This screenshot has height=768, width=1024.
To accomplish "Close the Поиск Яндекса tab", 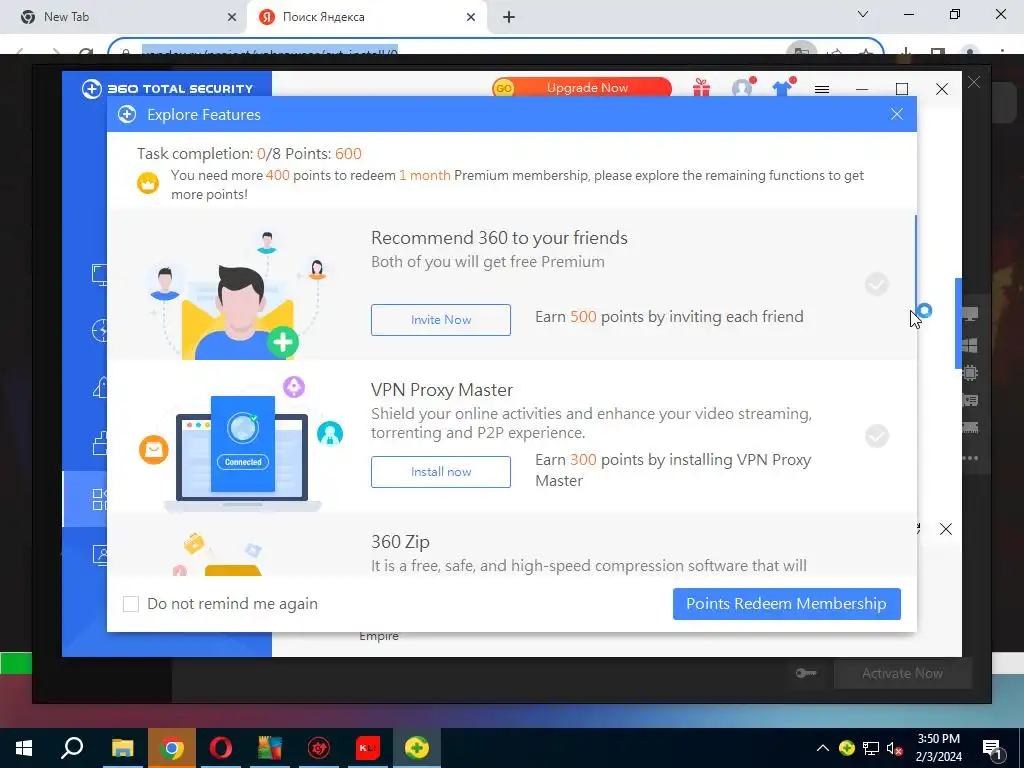I will [x=471, y=17].
